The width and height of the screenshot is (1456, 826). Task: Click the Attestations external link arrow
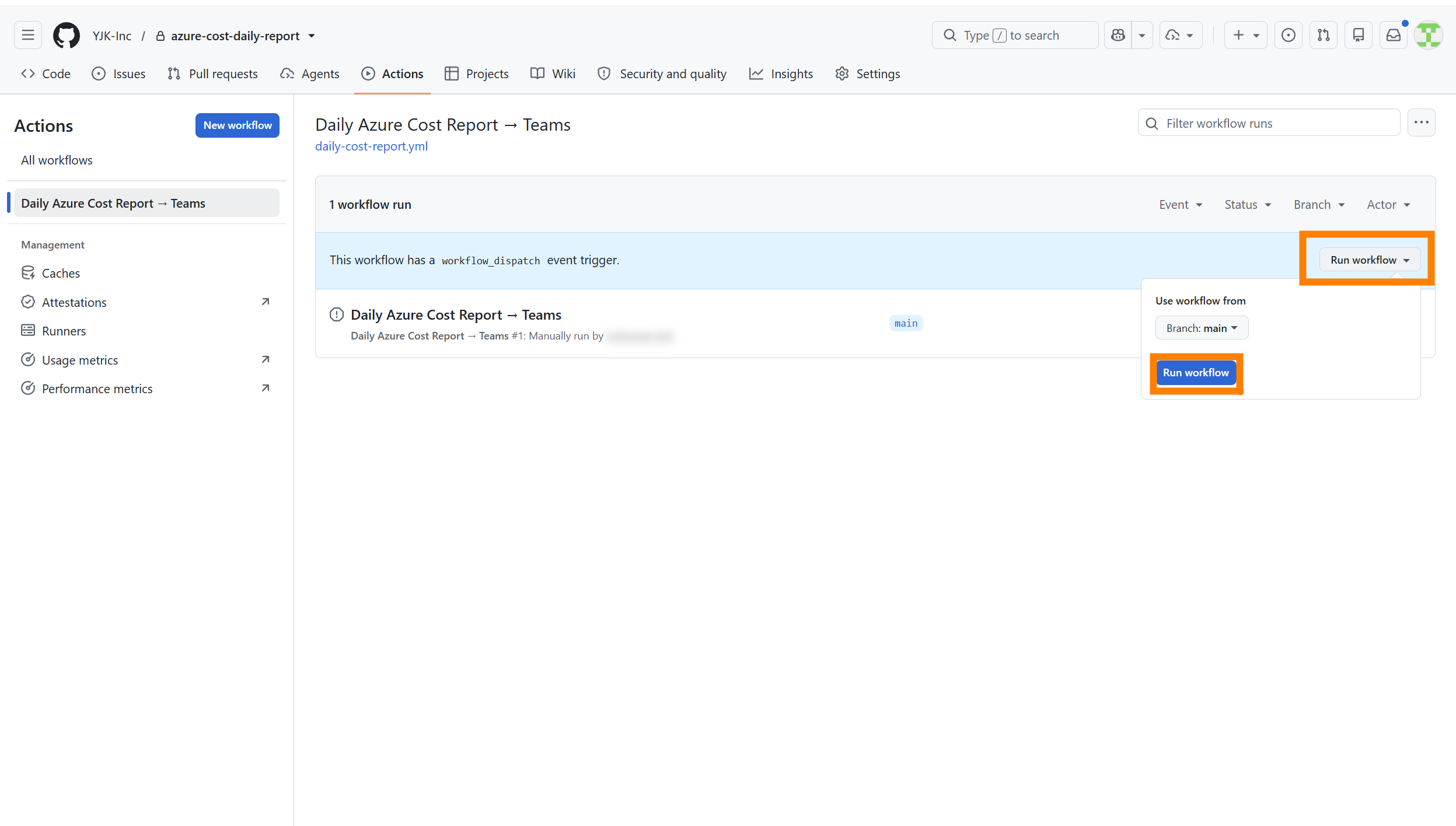coord(266,302)
